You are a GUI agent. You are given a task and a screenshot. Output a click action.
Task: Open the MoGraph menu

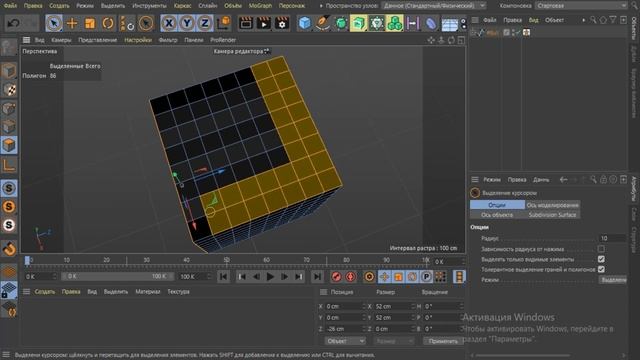click(x=260, y=6)
